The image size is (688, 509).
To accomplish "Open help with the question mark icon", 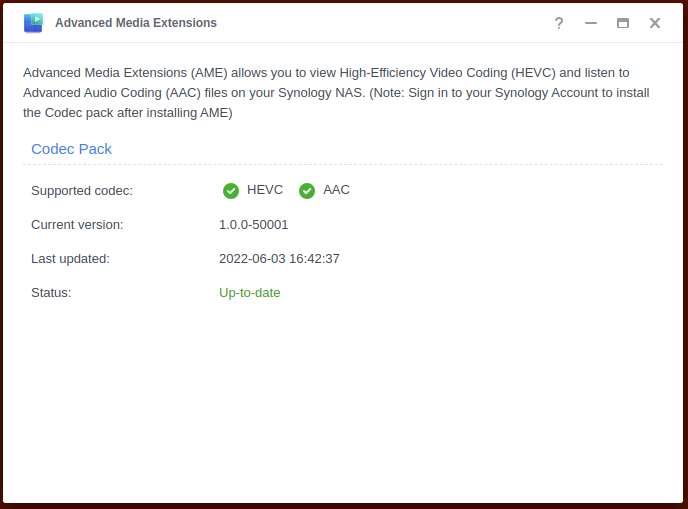I will point(559,23).
